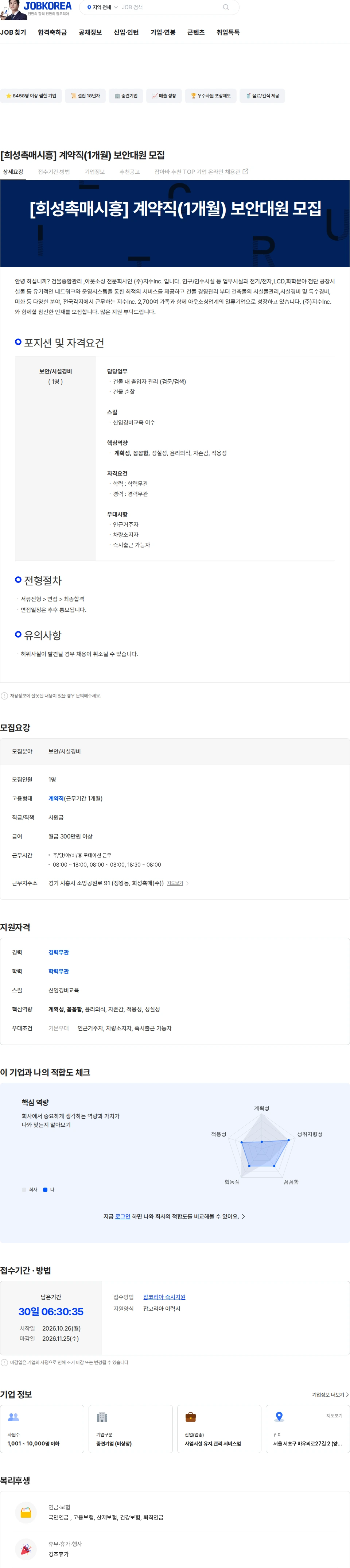Click the 8458명 이상 찜한 기업 badge
Viewport: 350px width, 1568px height.
(x=30, y=96)
